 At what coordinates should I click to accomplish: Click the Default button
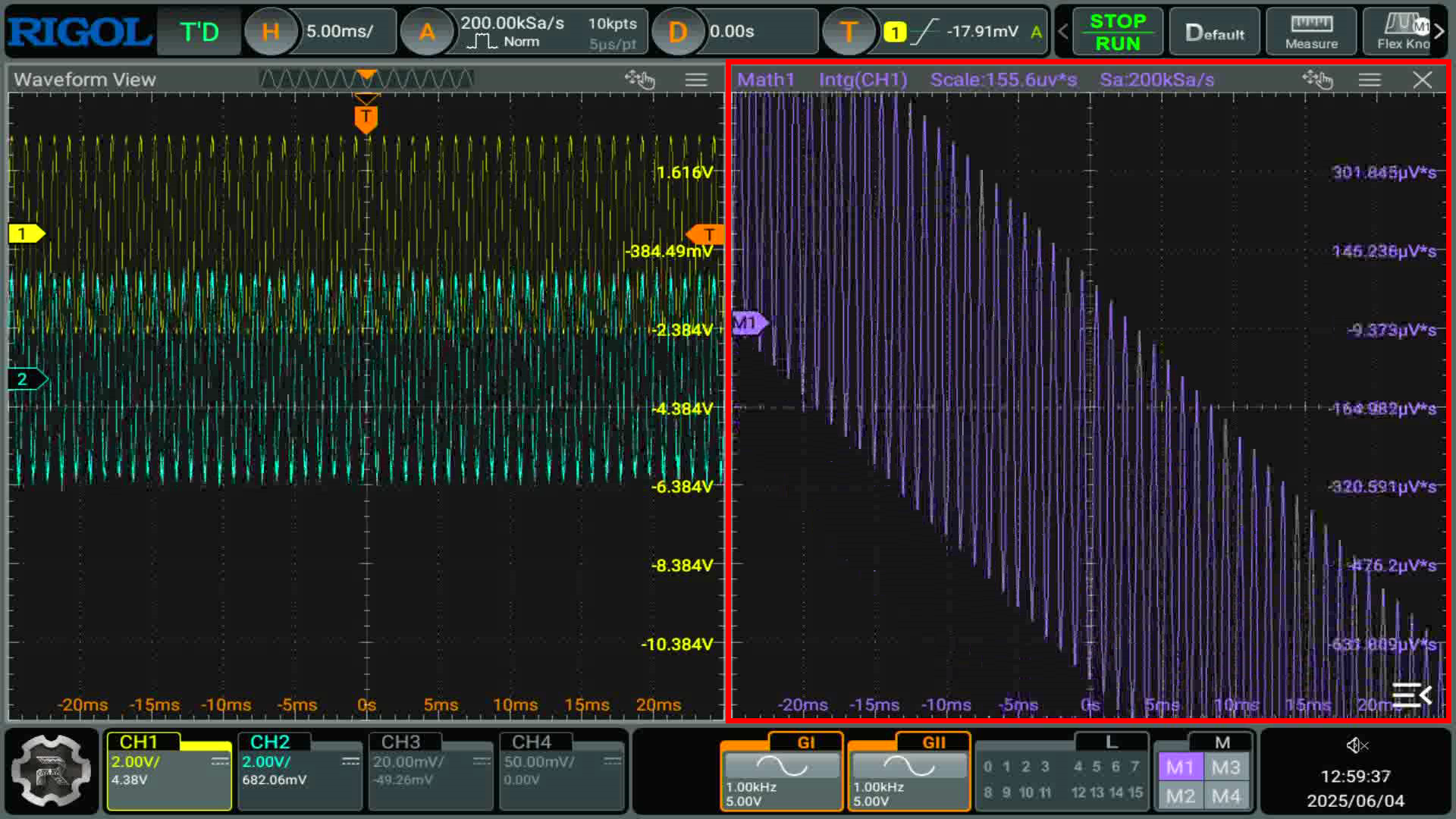(x=1214, y=32)
